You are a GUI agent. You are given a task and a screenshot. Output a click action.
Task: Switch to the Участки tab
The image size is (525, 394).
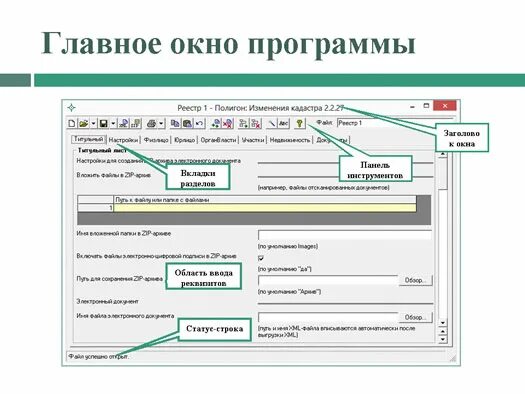(x=252, y=140)
